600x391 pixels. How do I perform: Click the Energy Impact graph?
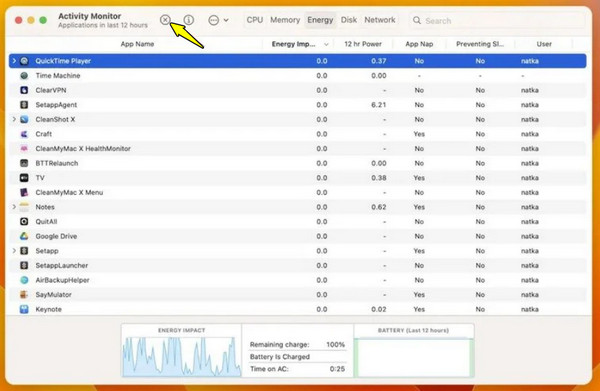click(x=181, y=357)
